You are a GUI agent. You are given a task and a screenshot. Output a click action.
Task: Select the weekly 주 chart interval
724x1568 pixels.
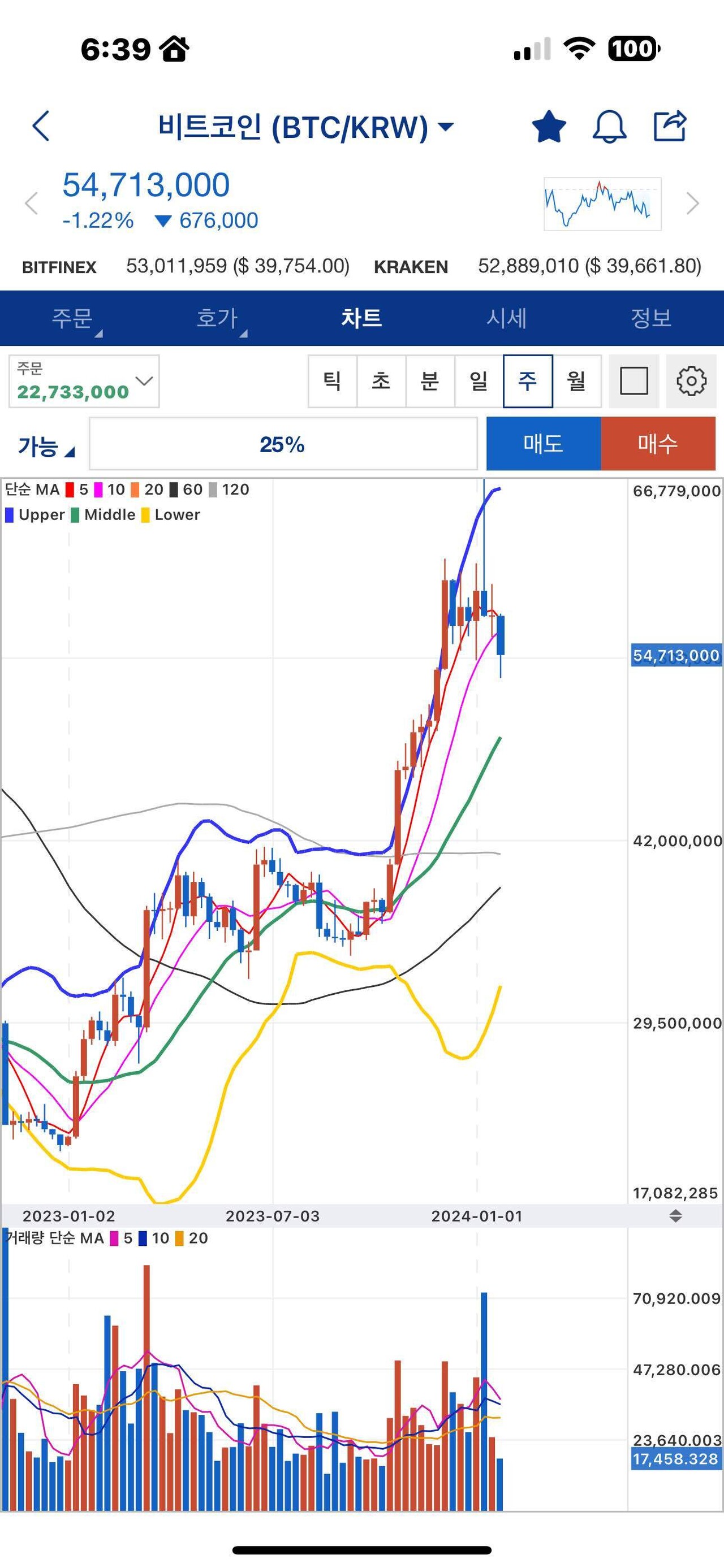(527, 382)
